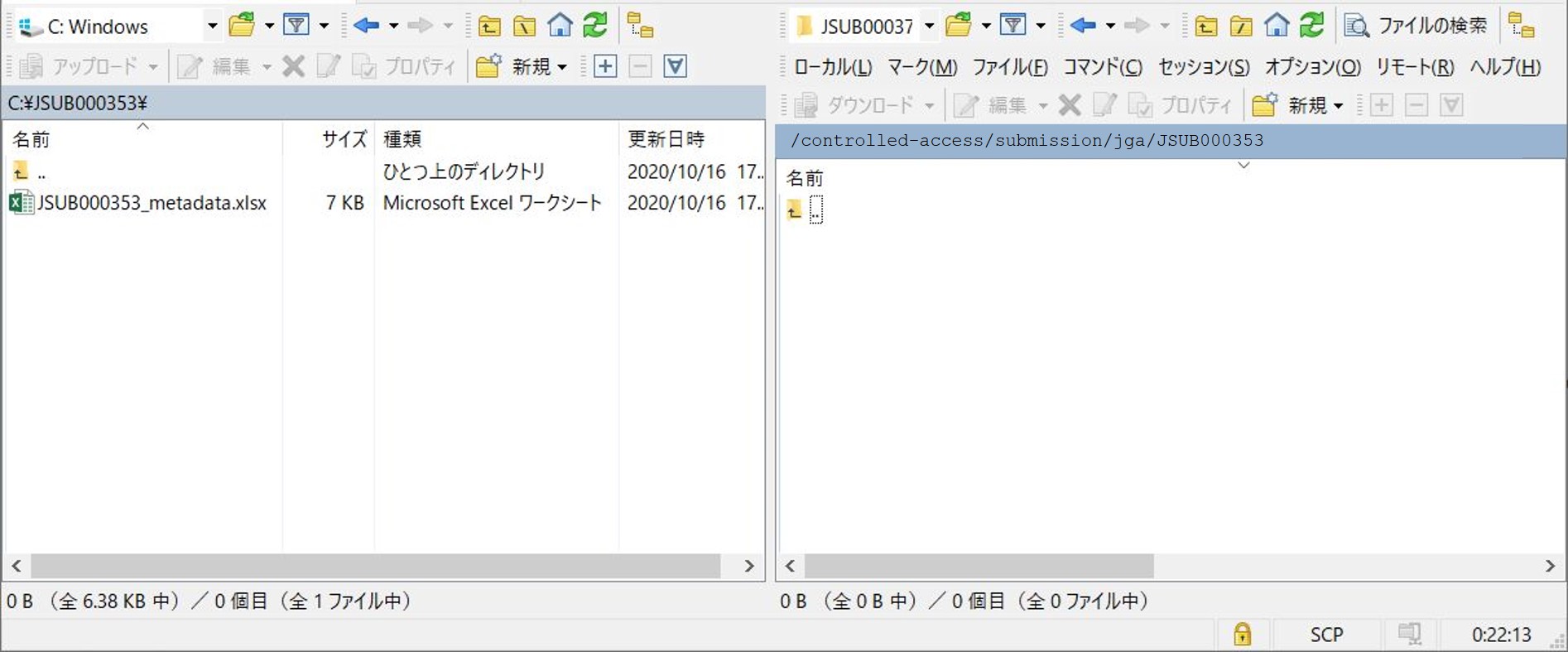Open local parent directory folder icon

click(x=489, y=26)
